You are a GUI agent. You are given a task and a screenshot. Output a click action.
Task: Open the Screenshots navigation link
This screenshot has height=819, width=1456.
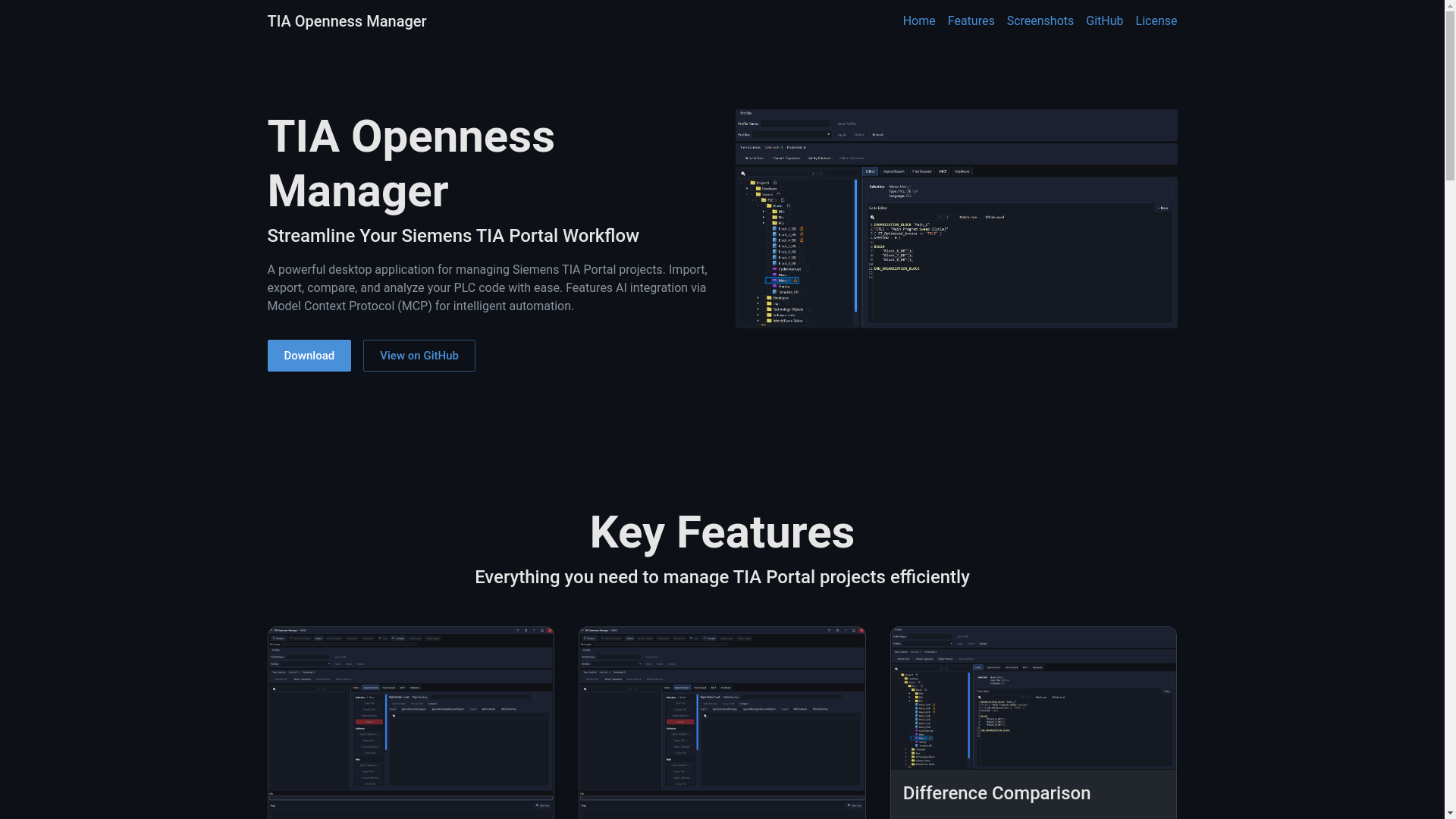coord(1040,21)
